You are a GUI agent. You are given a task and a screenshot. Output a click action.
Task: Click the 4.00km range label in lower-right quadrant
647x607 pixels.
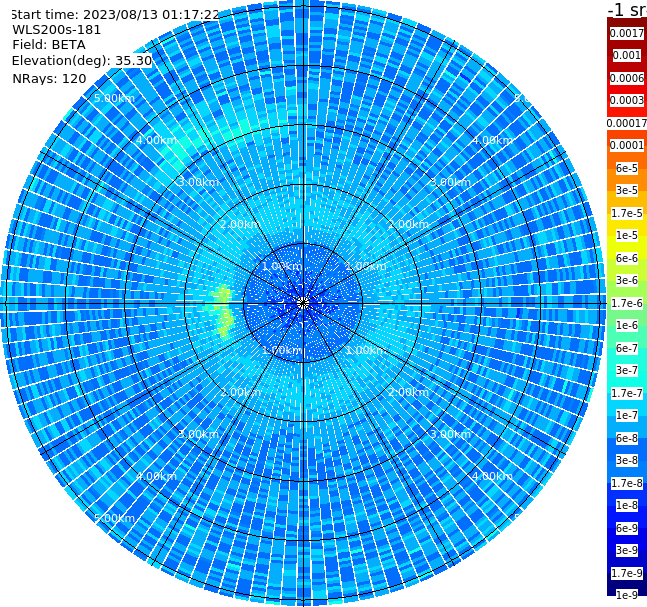tap(492, 476)
